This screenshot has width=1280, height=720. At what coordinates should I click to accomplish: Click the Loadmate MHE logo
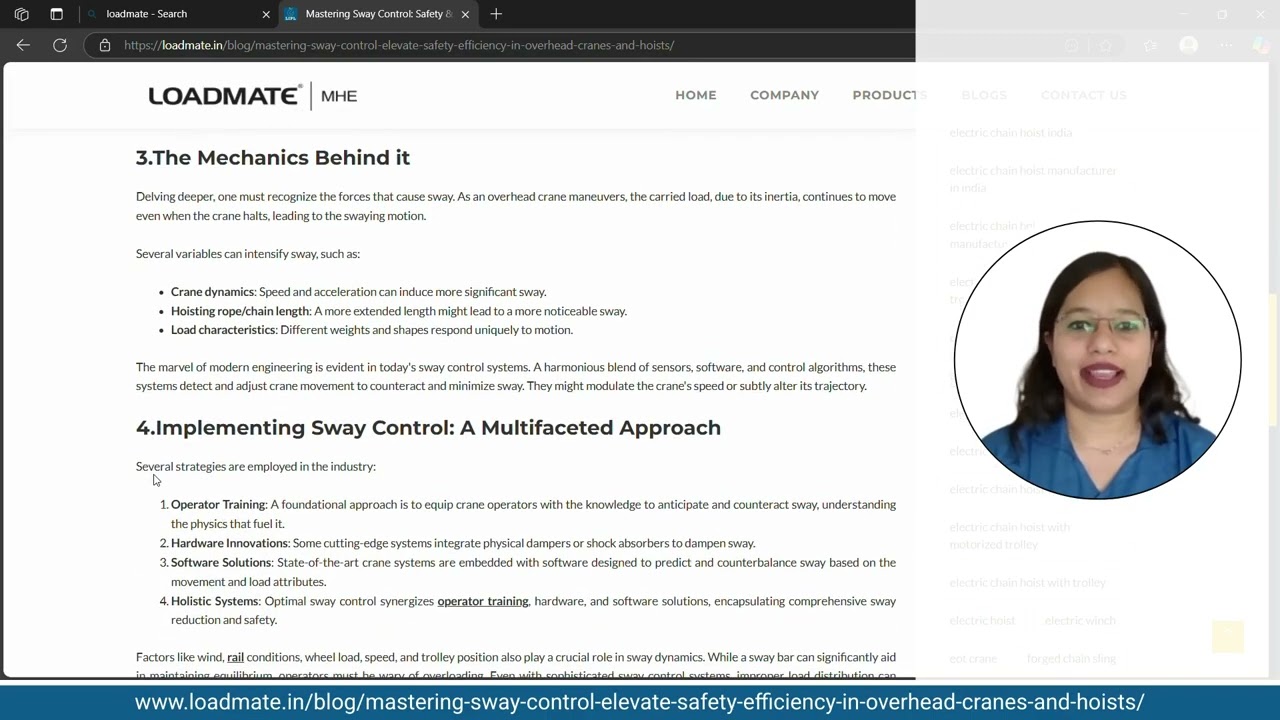coord(253,96)
